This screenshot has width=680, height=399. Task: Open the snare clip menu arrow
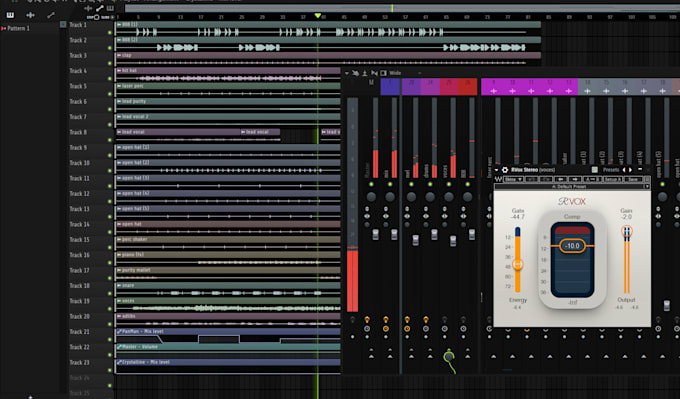tap(119, 285)
